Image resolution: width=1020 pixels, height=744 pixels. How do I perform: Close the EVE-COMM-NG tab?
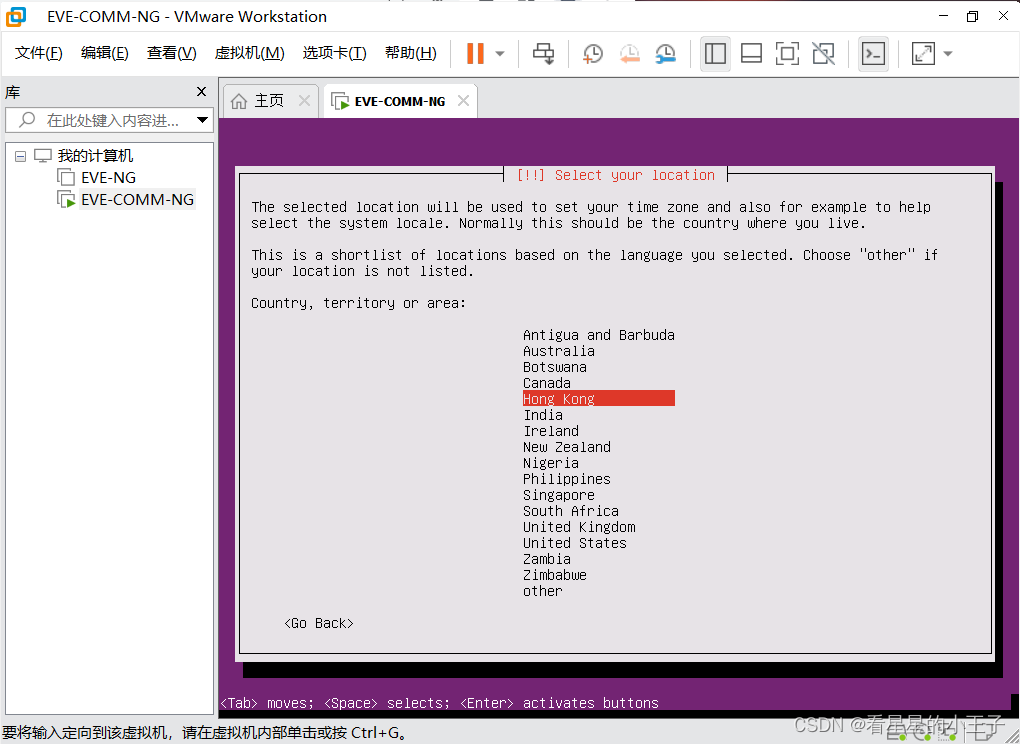(463, 101)
